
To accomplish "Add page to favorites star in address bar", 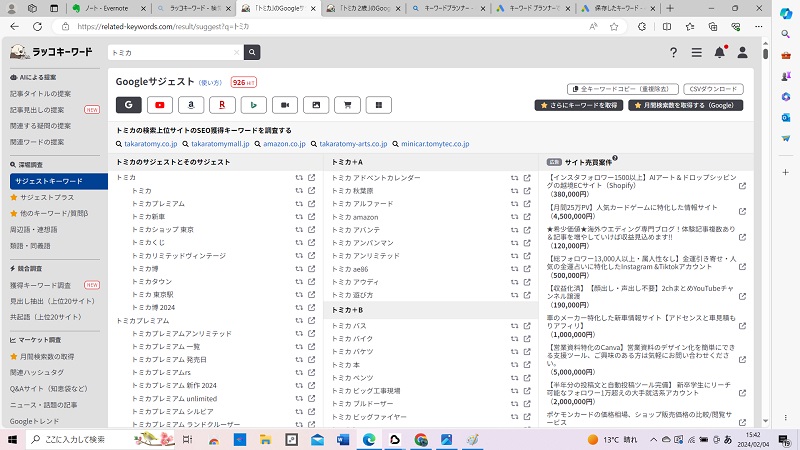I will (x=614, y=27).
